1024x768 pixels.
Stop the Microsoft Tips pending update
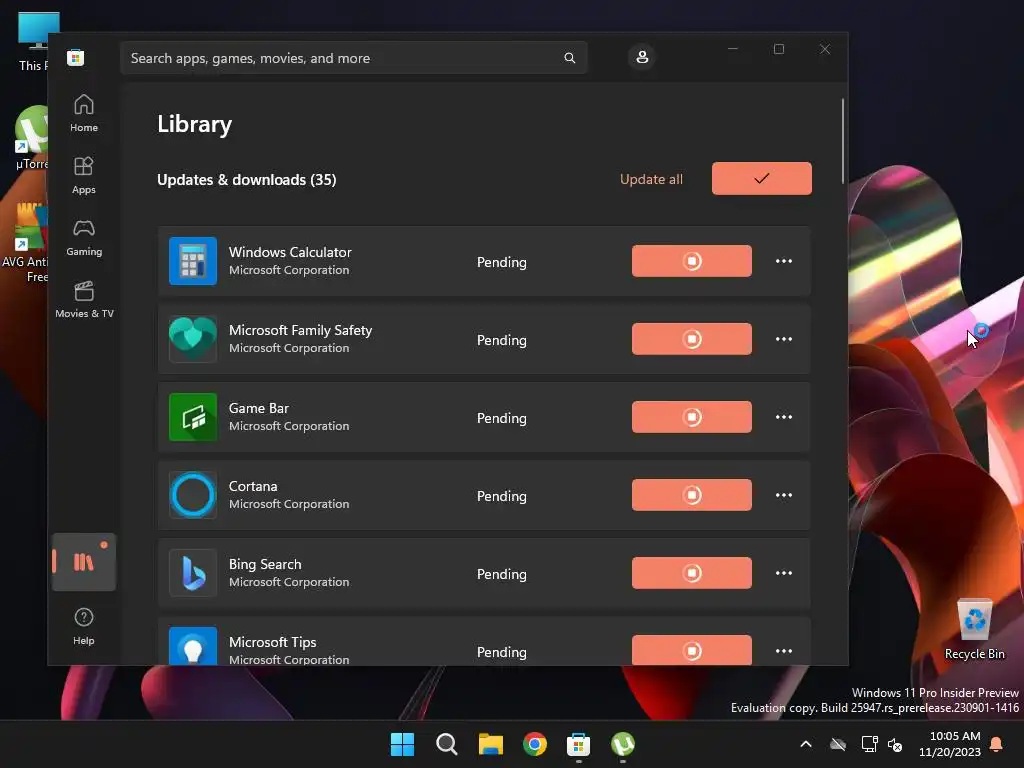point(692,650)
